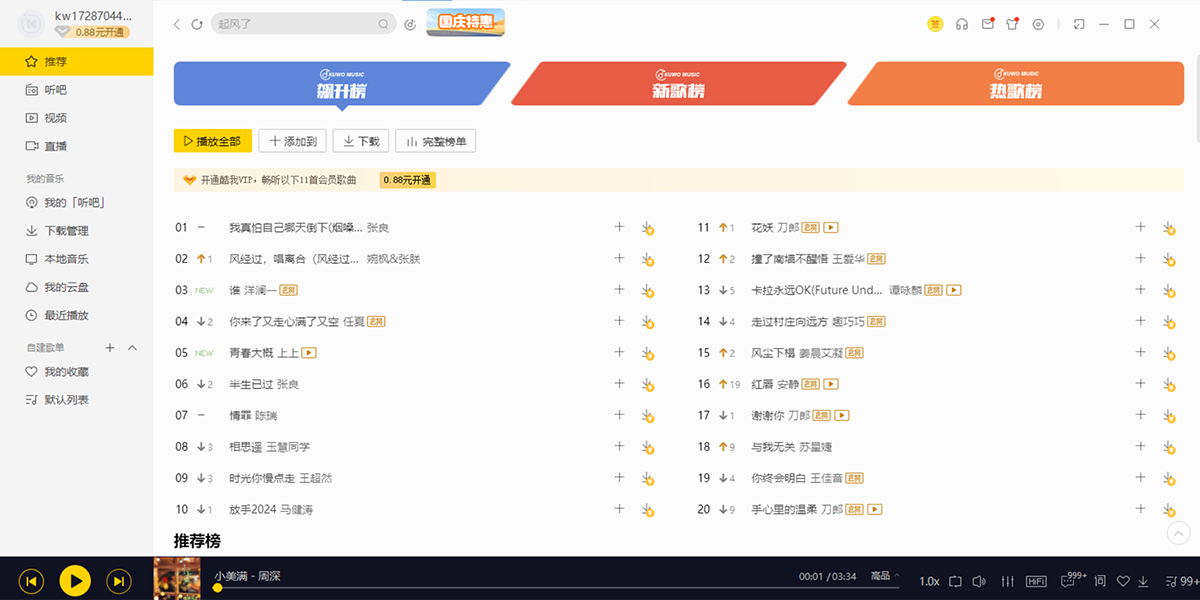This screenshot has width=1200, height=600.
Task: Click the 完整榜单 button
Action: (435, 141)
